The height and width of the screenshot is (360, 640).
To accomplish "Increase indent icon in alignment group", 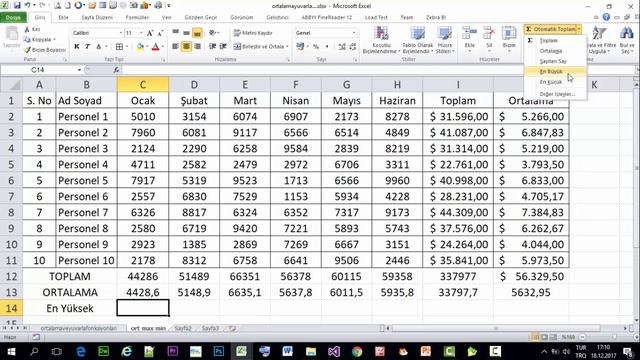I will [x=223, y=47].
